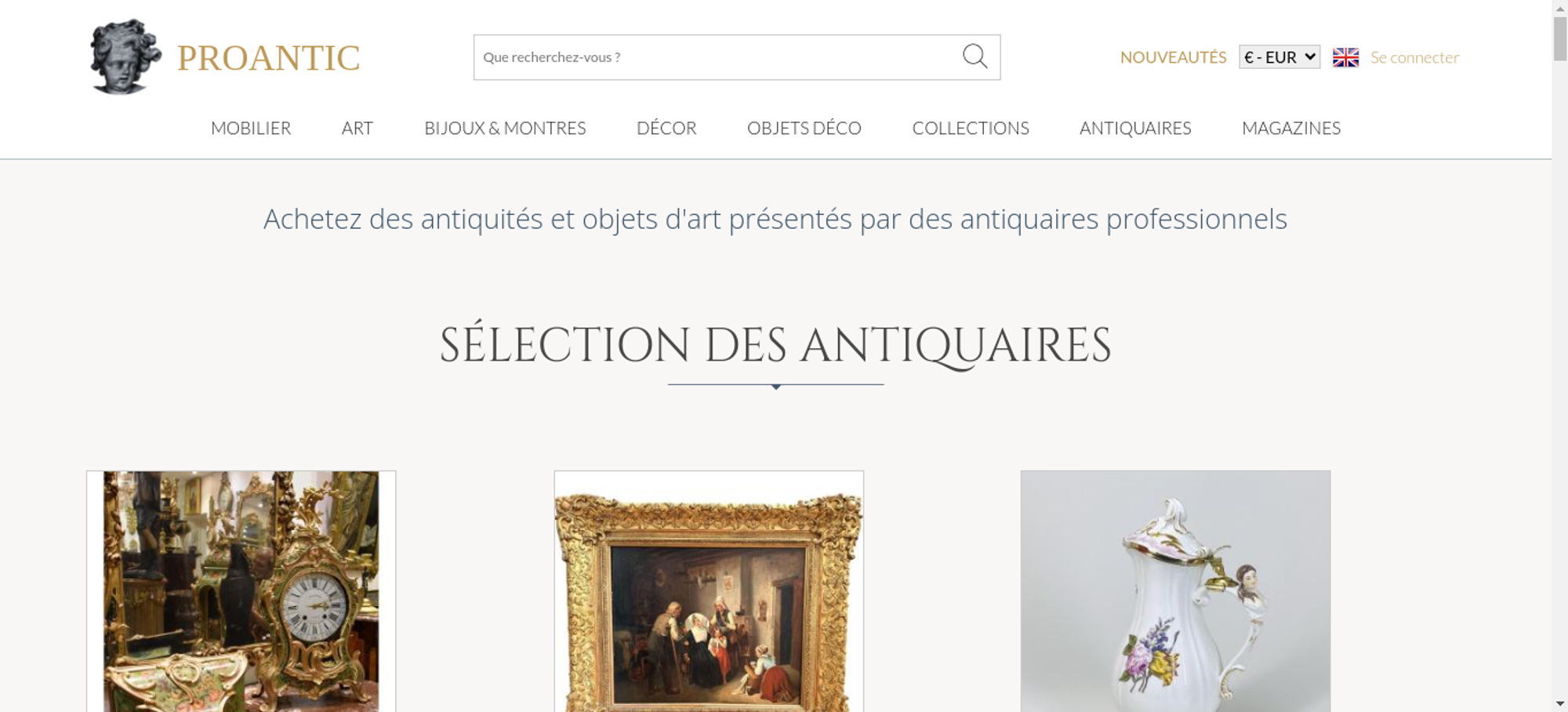Open the framed painting thumbnail

coord(709,591)
